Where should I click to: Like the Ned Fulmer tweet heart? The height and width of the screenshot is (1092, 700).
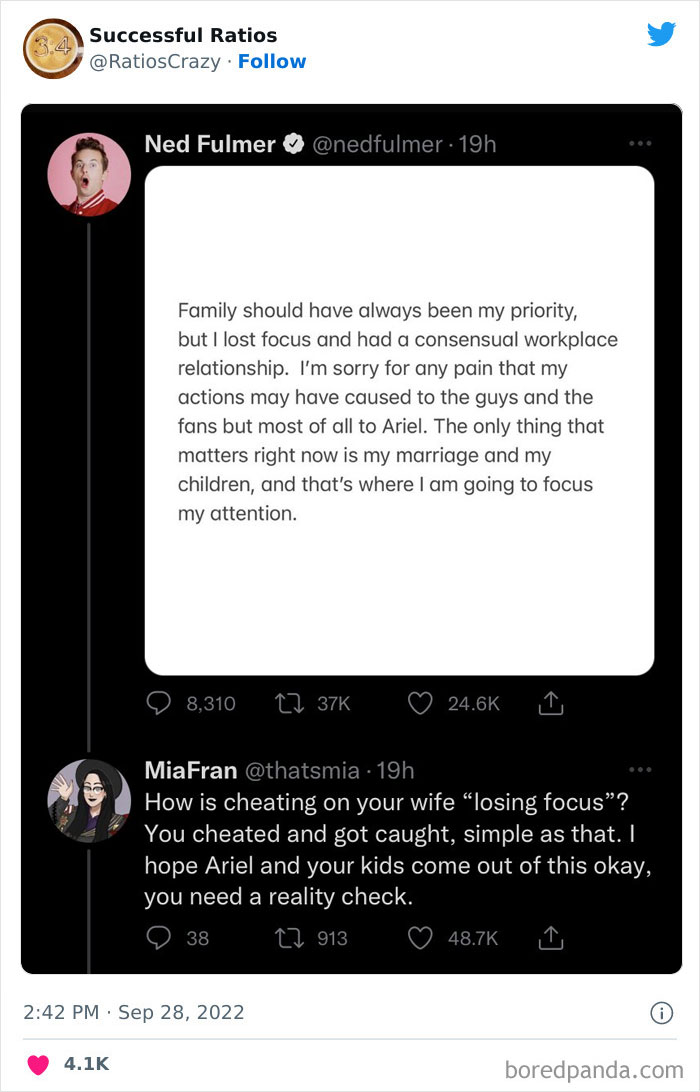[420, 704]
